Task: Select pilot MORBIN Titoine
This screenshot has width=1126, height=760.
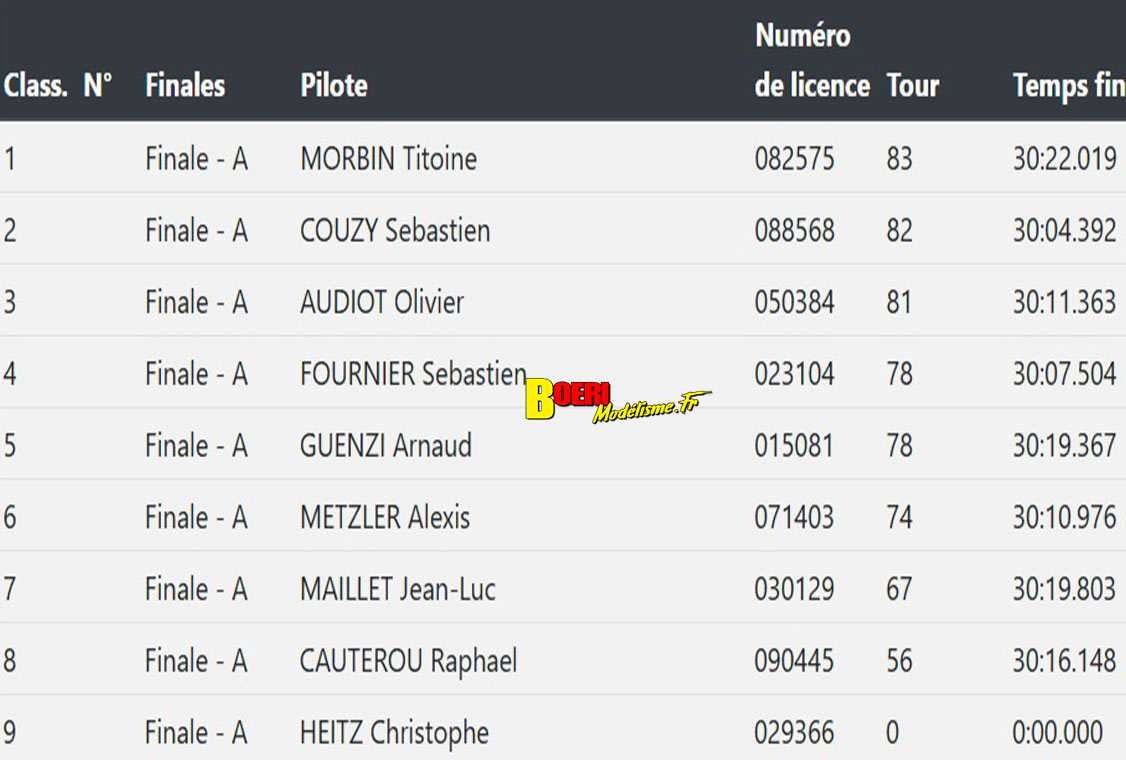Action: coord(388,159)
